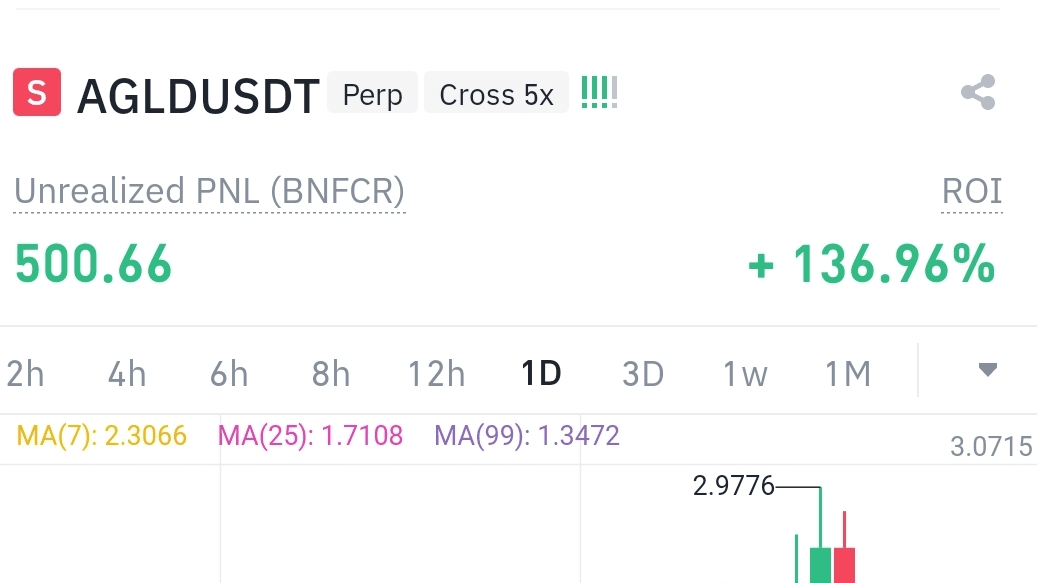Toggle the Perp contract badge
Image resolution: width=1037 pixels, height=583 pixels.
(371, 93)
